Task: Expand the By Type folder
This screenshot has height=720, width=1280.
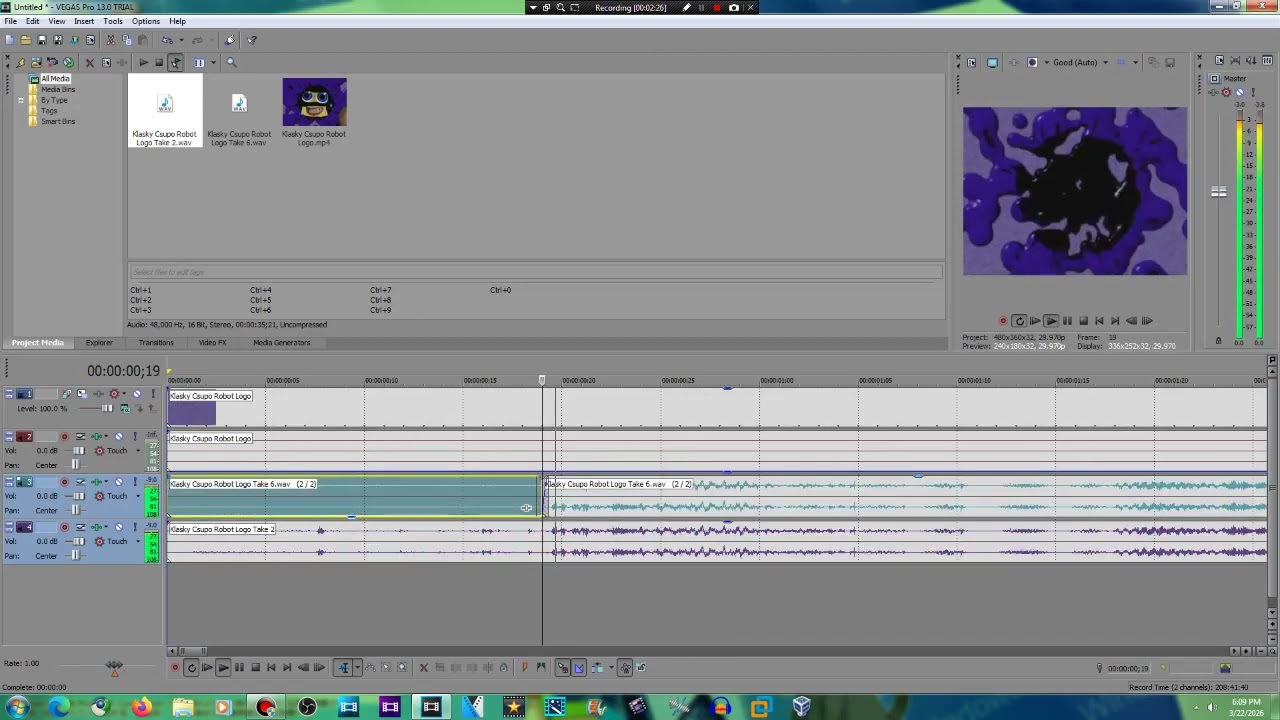Action: pos(20,100)
